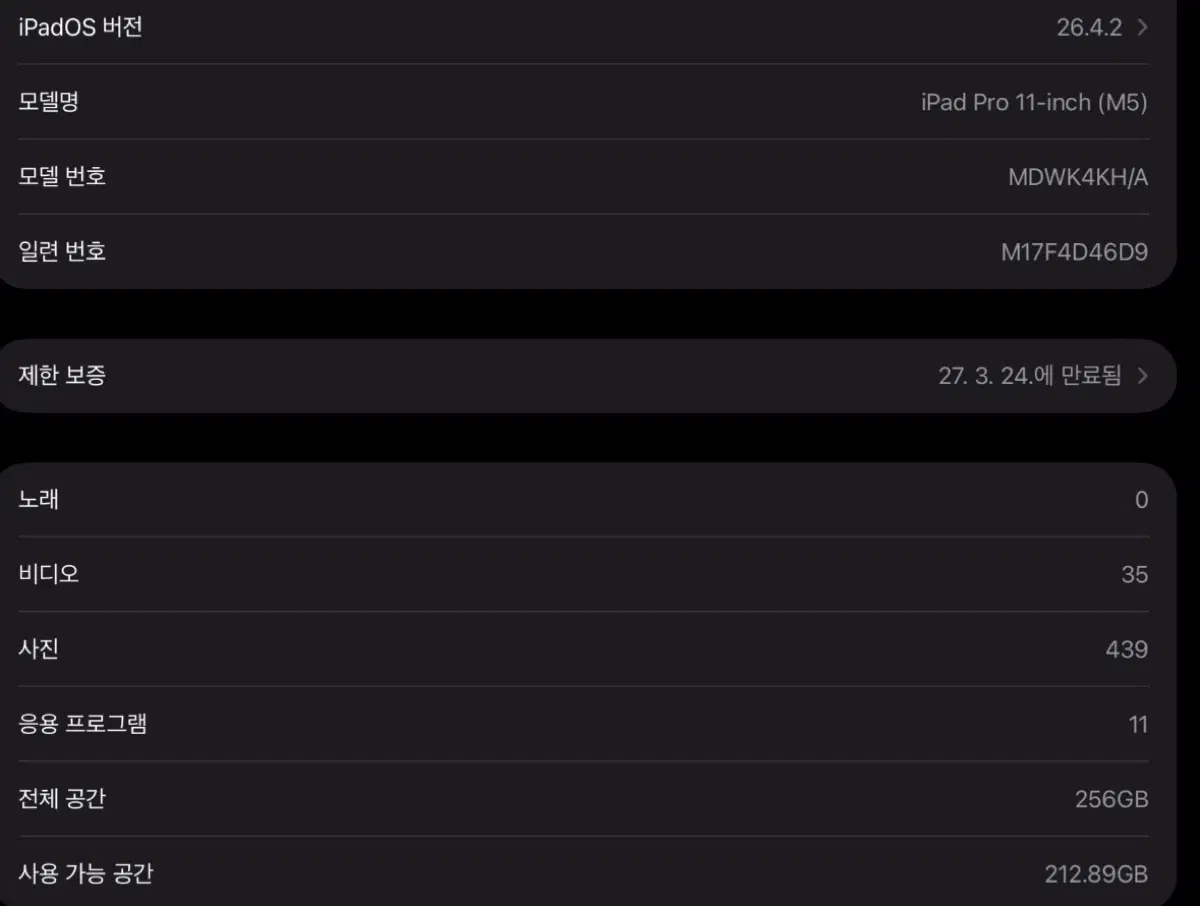The width and height of the screenshot is (1200, 906).
Task: Select the 사용 가능 공간 label
Action: (x=85, y=874)
